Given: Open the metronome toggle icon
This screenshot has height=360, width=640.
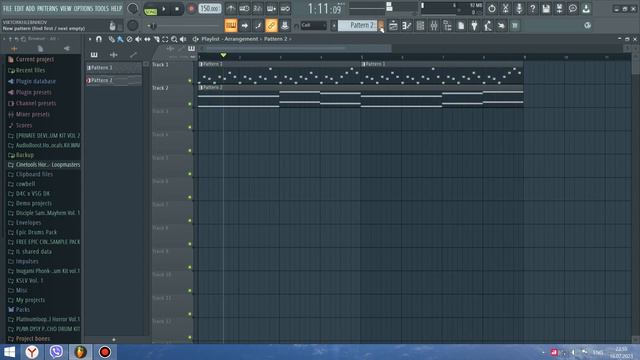Looking at the screenshot, I should pyautogui.click(x=231, y=9).
